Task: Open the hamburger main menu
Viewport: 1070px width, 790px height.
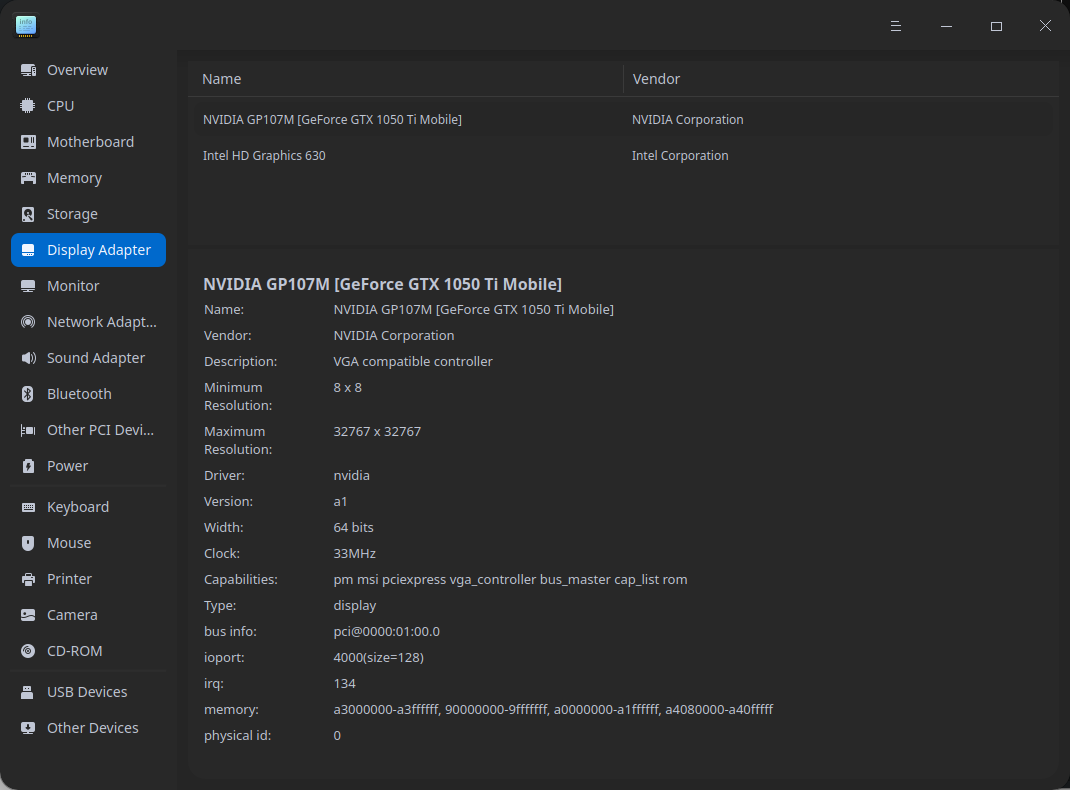Action: tap(896, 26)
